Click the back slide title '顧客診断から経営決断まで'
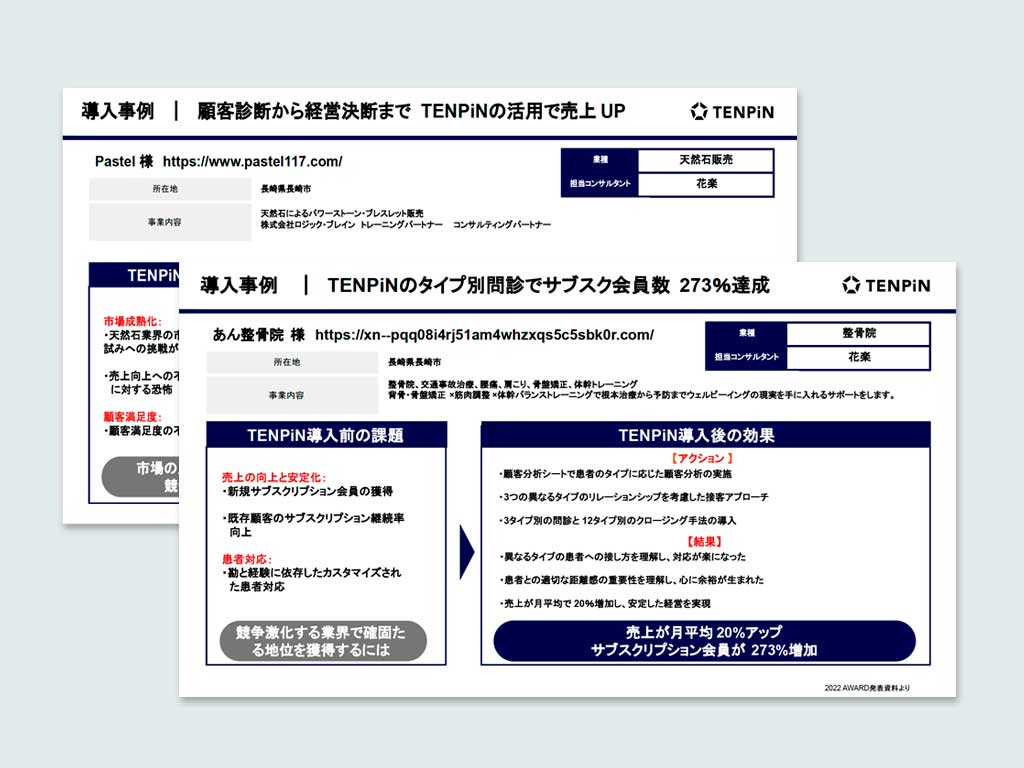Screen dimensions: 1024x768 [x=304, y=111]
